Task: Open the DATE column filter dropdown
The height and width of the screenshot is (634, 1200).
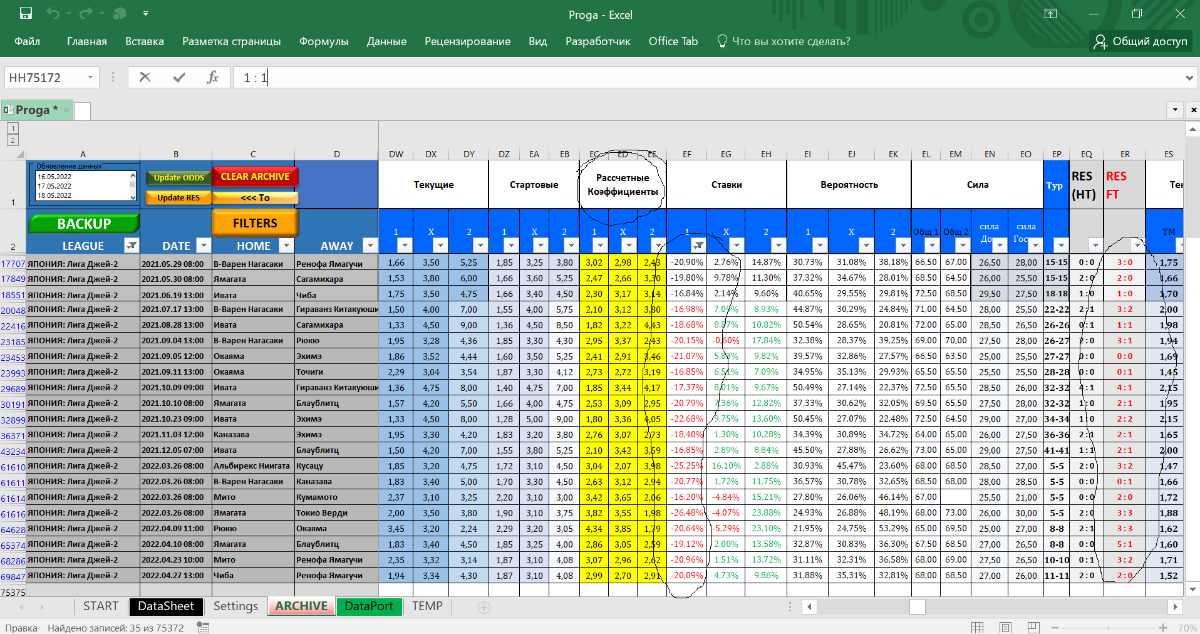Action: (202, 245)
